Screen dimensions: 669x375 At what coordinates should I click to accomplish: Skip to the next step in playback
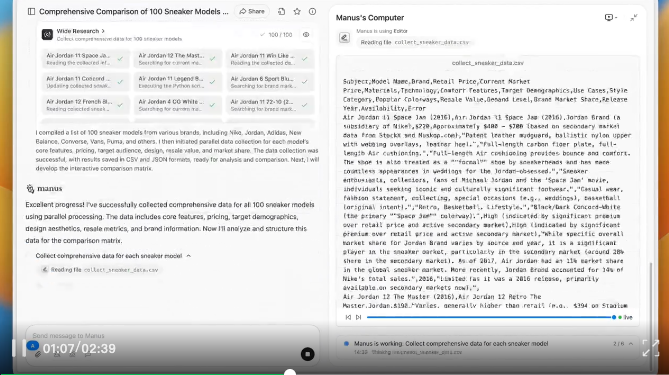[x=358, y=317]
